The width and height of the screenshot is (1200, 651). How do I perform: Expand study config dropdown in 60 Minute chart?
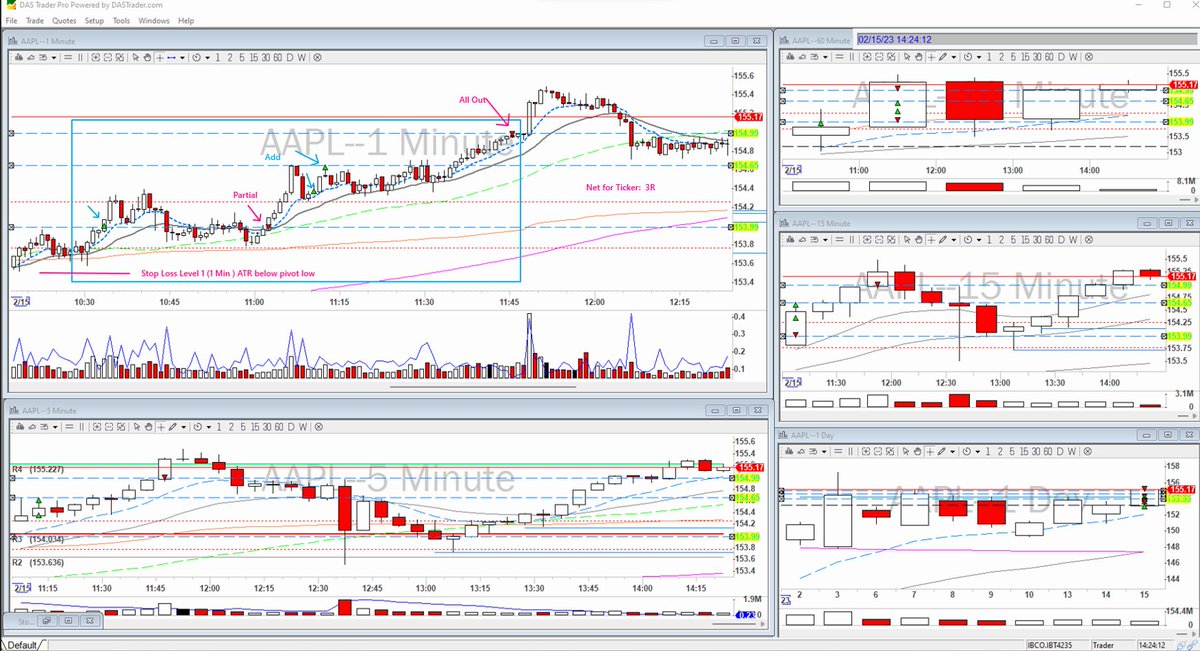point(825,58)
